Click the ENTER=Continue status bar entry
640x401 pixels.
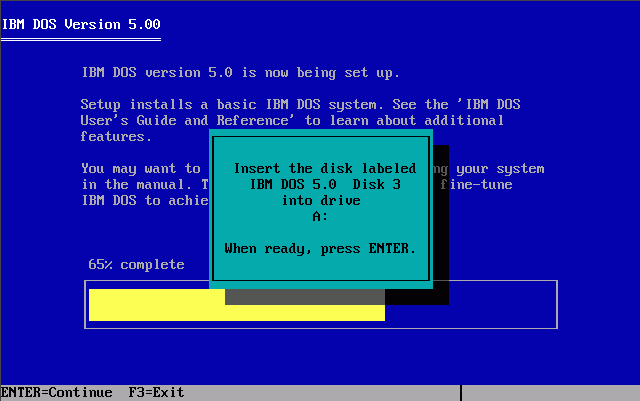[56, 392]
